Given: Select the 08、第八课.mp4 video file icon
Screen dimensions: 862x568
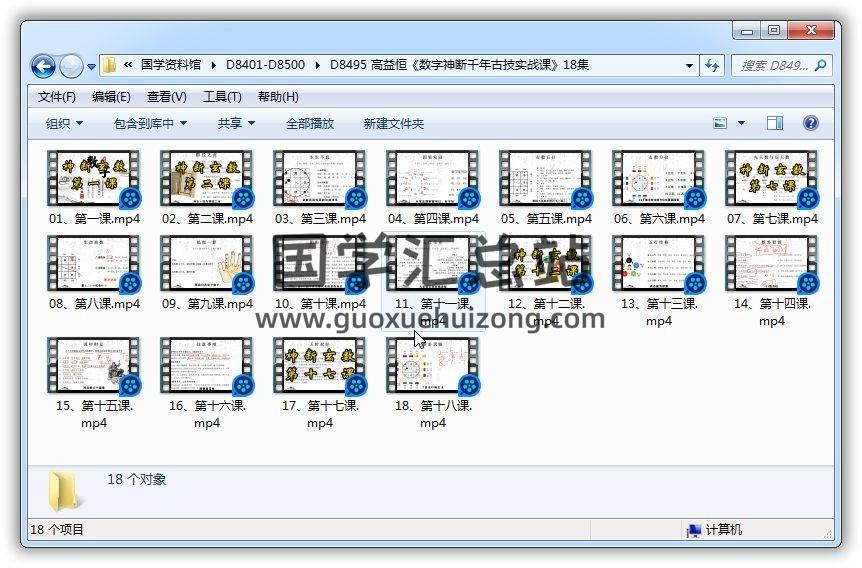Looking at the screenshot, I should tap(94, 263).
